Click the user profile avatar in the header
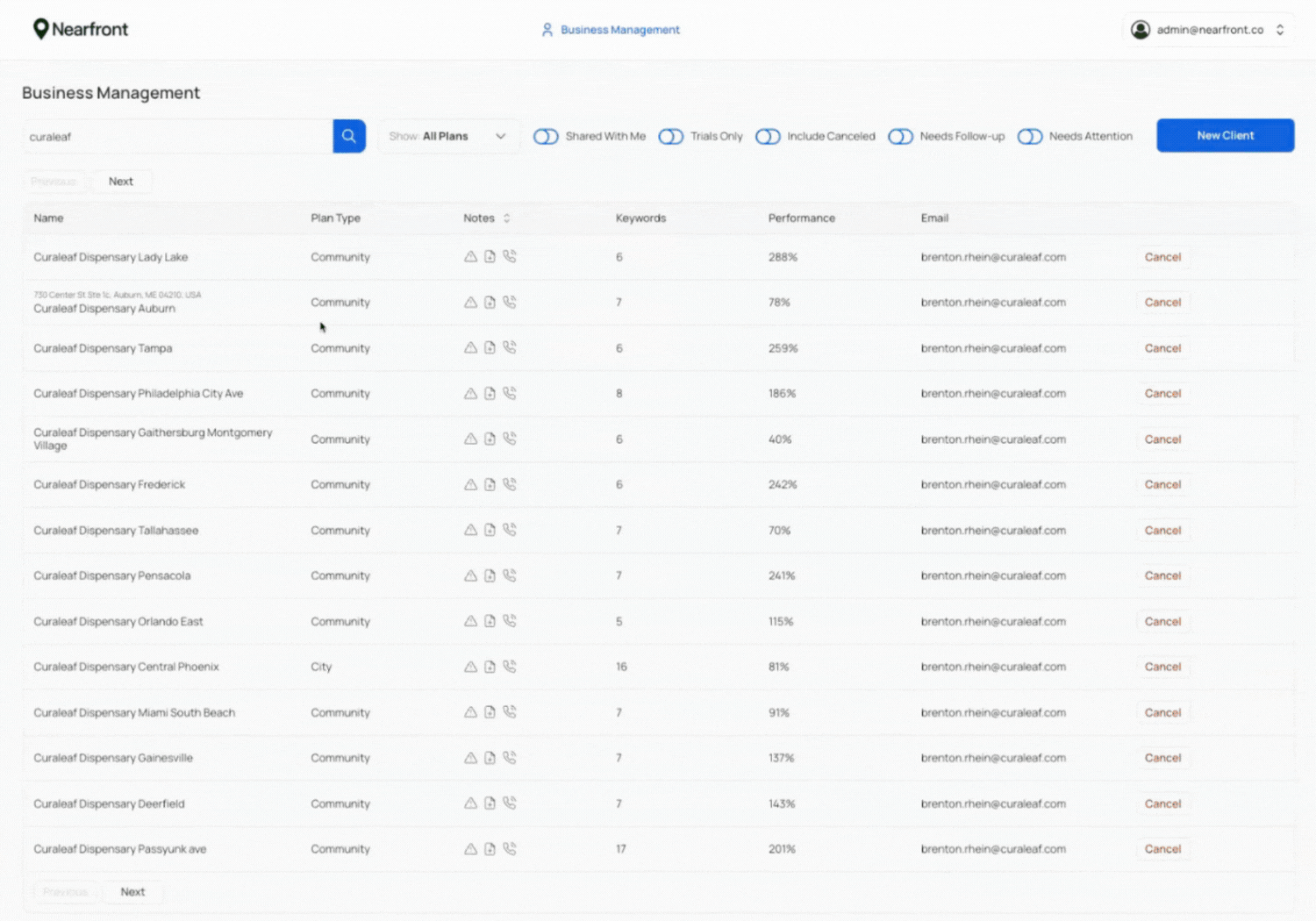 click(x=1141, y=29)
